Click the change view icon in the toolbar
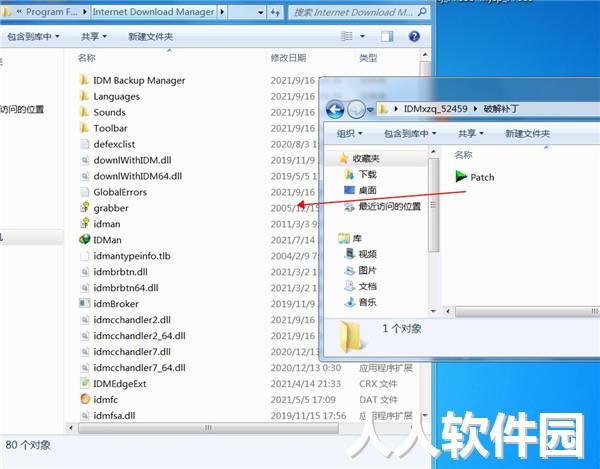Image resolution: width=600 pixels, height=469 pixels. [347, 36]
